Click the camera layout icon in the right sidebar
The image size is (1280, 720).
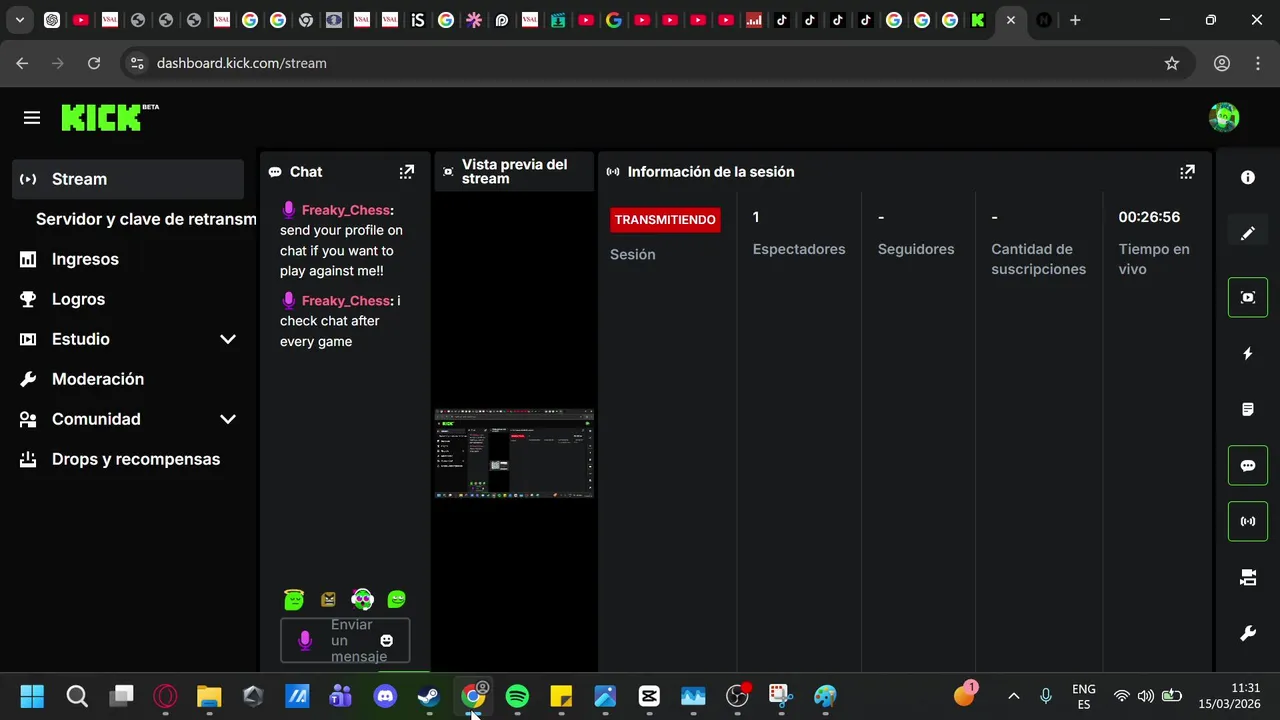(1248, 577)
